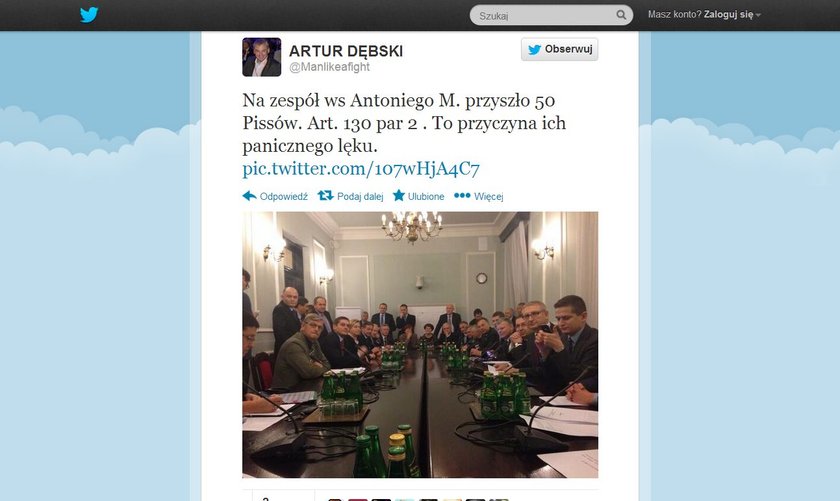
Task: Select the Odpowiedź reply text
Action: [284, 197]
